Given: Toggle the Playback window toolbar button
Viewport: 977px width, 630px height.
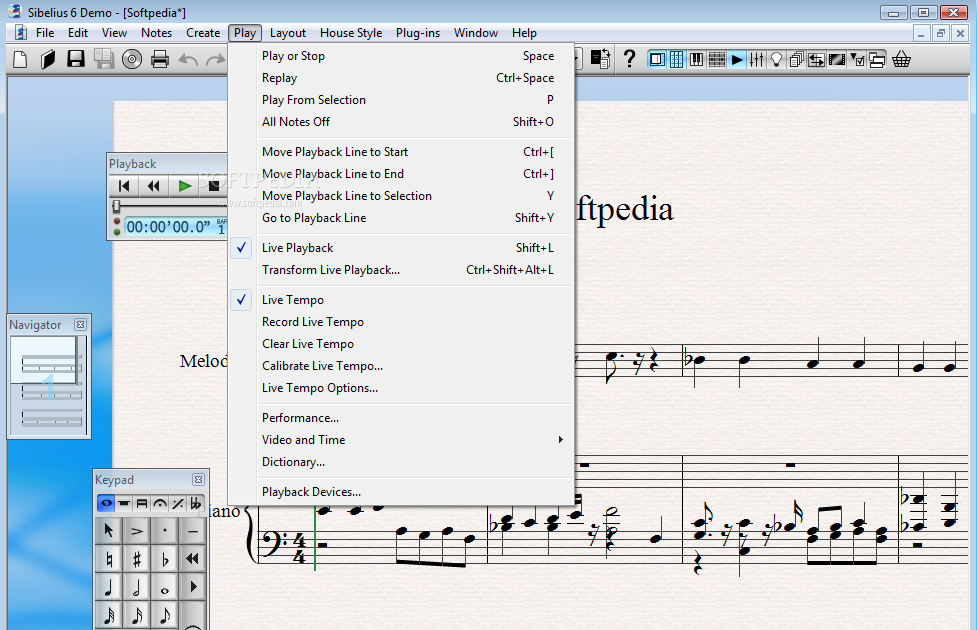Looking at the screenshot, I should coord(737,60).
